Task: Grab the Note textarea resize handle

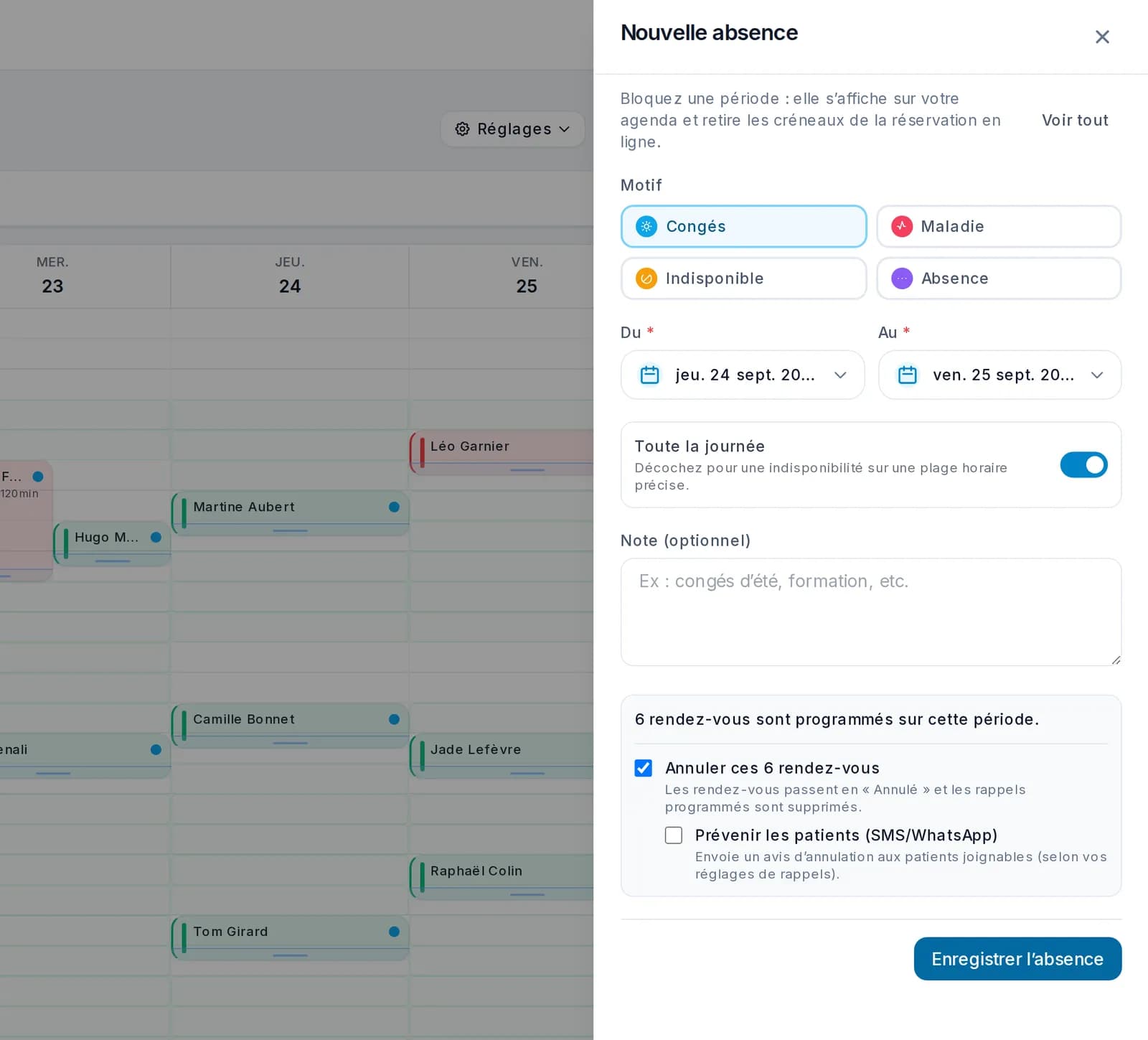Action: tap(1116, 660)
